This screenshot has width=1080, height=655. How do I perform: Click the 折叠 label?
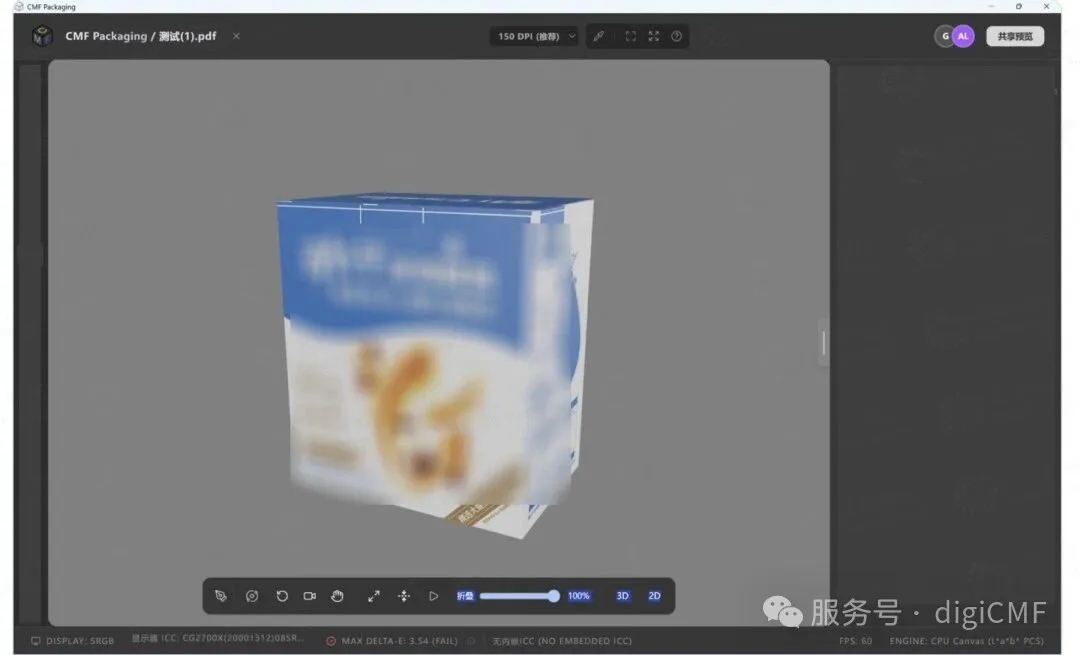point(465,596)
